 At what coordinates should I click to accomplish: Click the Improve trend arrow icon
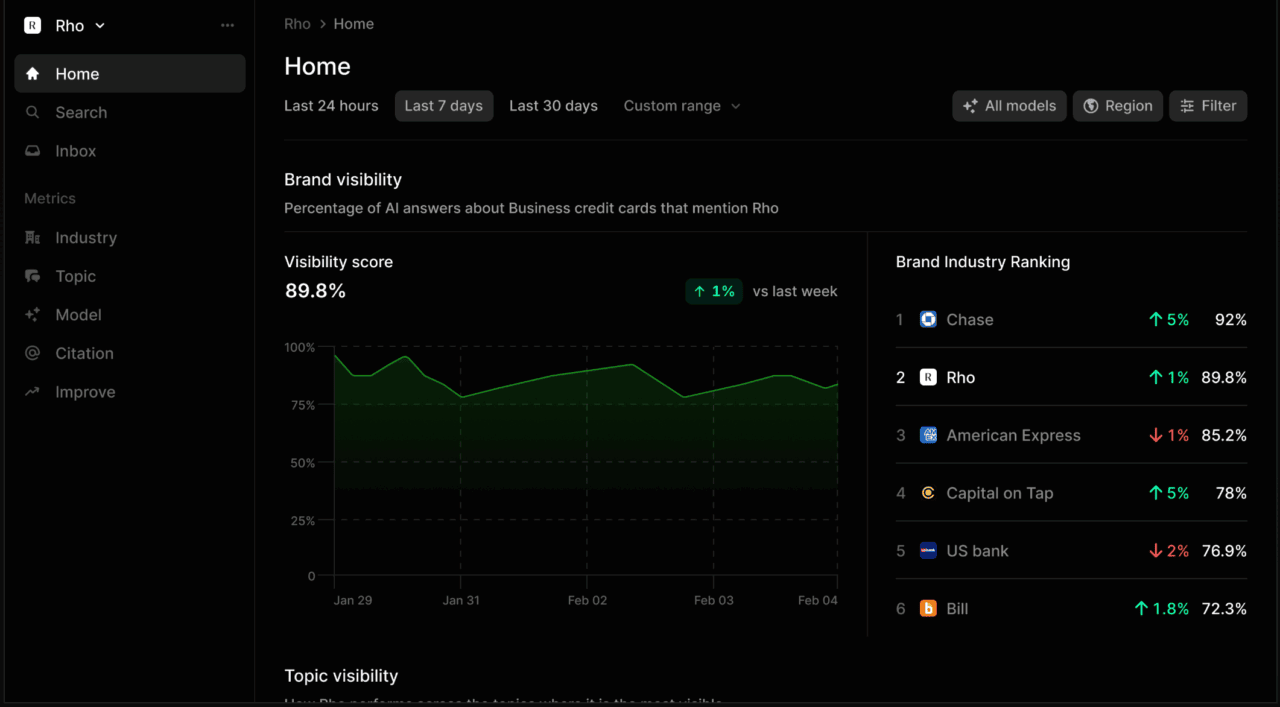(x=33, y=392)
